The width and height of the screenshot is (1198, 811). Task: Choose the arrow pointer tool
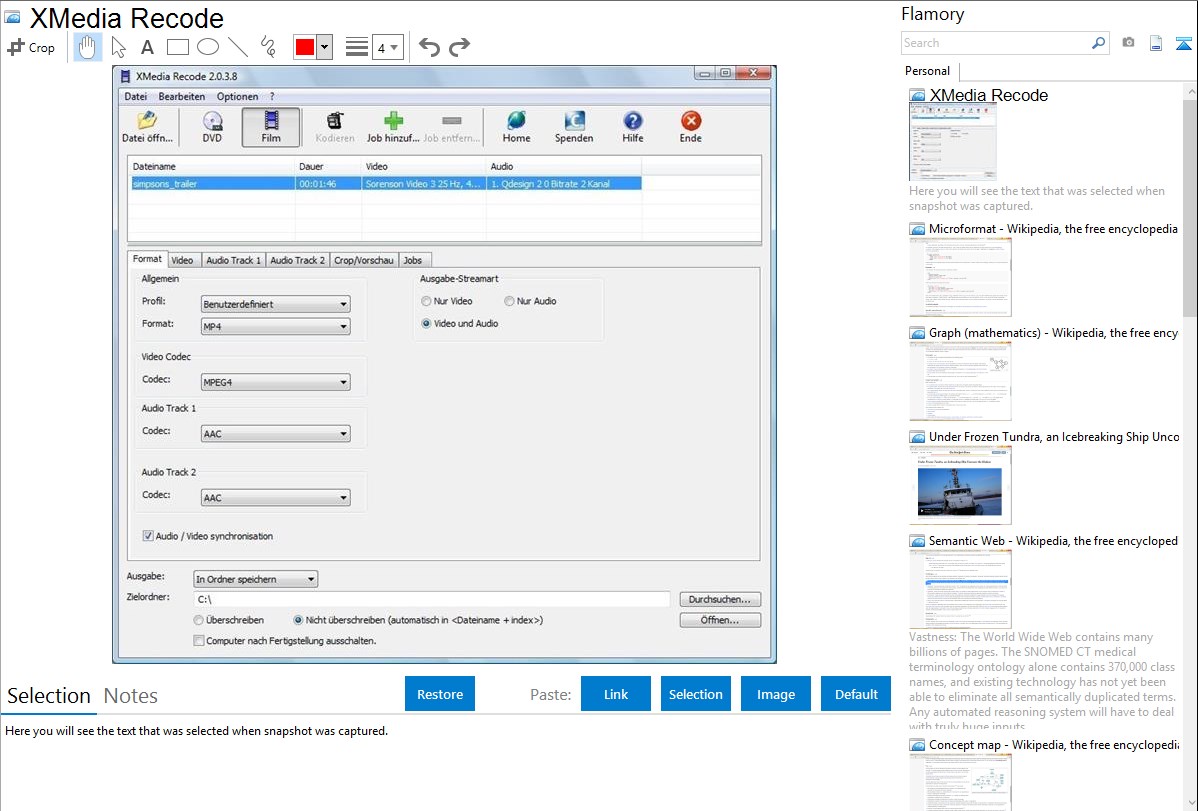(x=118, y=47)
